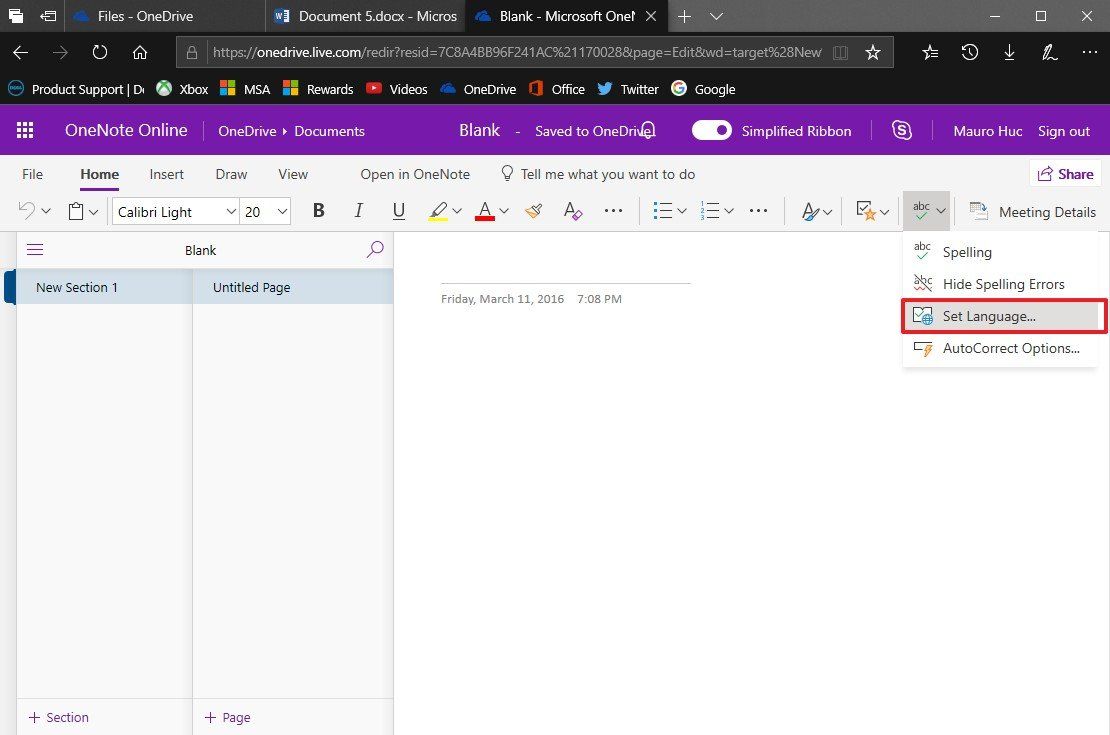Choose Set Language from the spelling menu
Viewport: 1110px width, 735px height.
point(989,316)
